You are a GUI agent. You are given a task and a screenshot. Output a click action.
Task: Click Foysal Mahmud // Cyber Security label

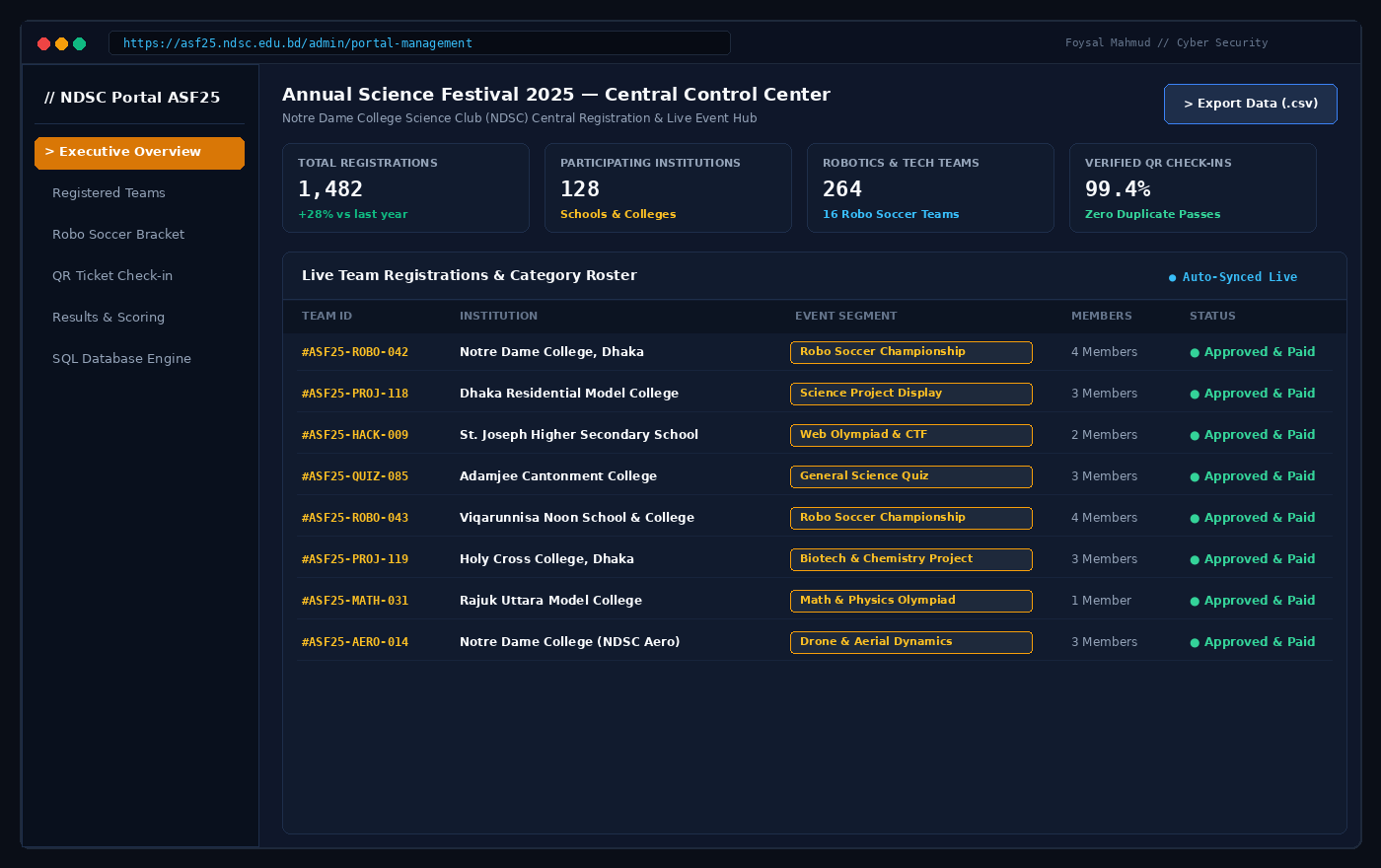coord(1166,43)
